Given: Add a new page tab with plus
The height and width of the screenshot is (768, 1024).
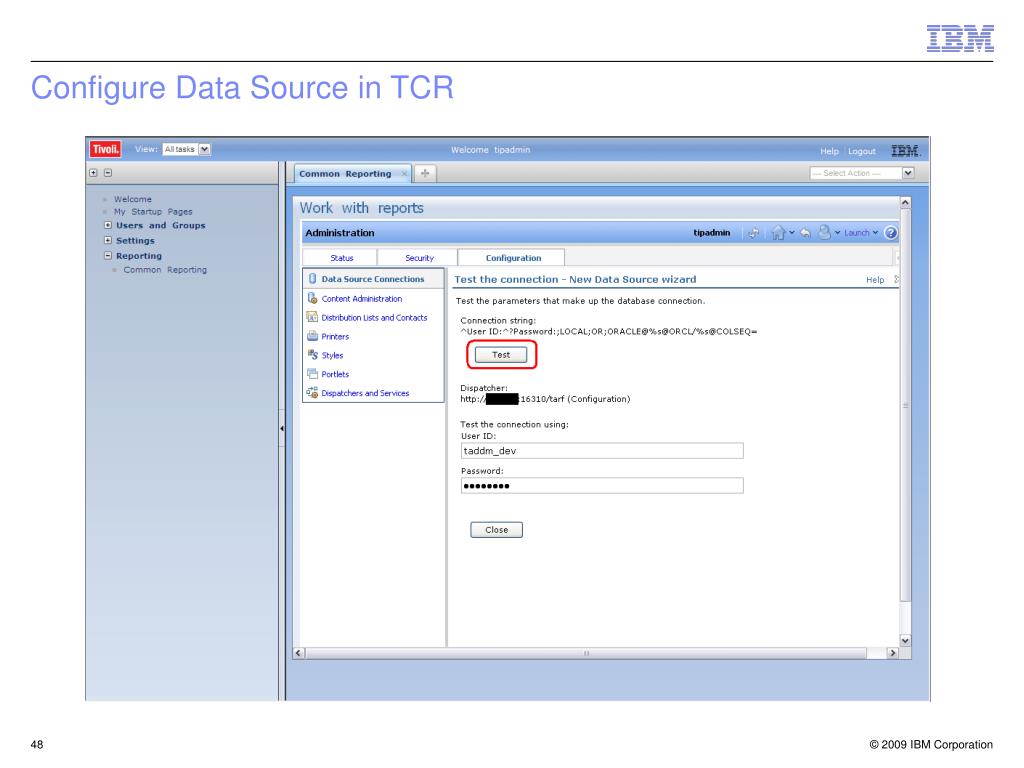Looking at the screenshot, I should pos(425,173).
